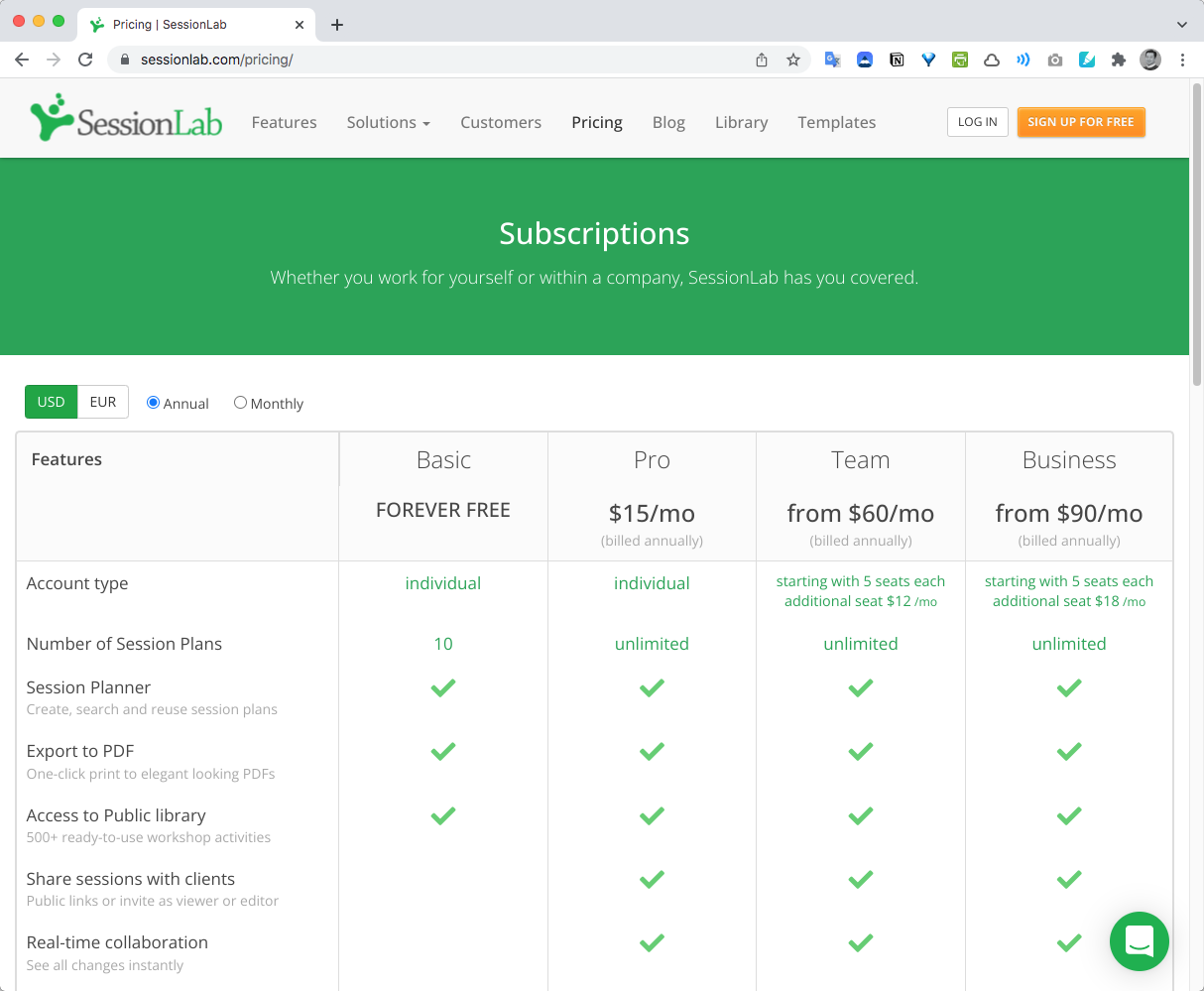The height and width of the screenshot is (991, 1204).
Task: Close the Pricing | SessionLab tab
Action: pyautogui.click(x=300, y=24)
